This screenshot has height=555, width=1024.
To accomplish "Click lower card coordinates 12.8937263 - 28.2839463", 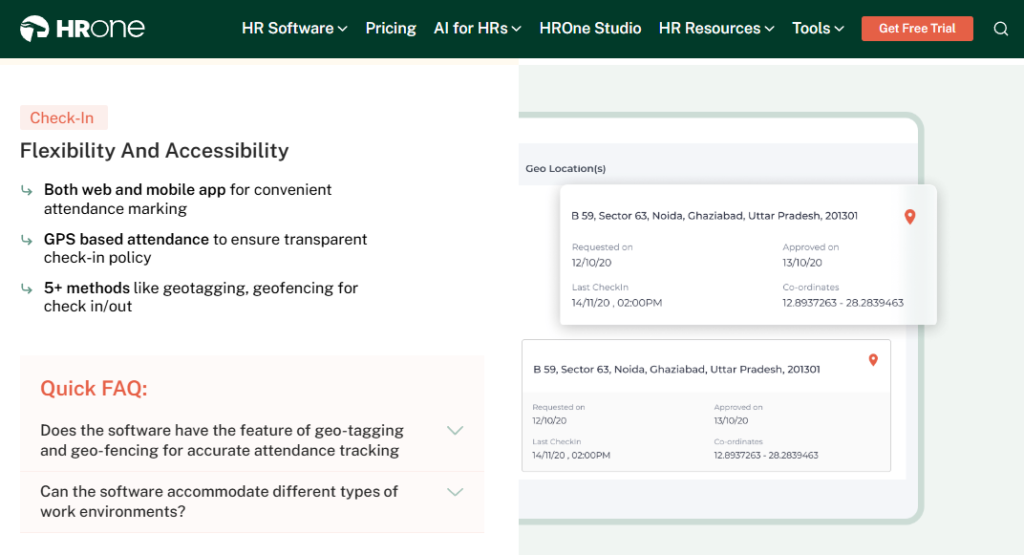I will point(766,456).
